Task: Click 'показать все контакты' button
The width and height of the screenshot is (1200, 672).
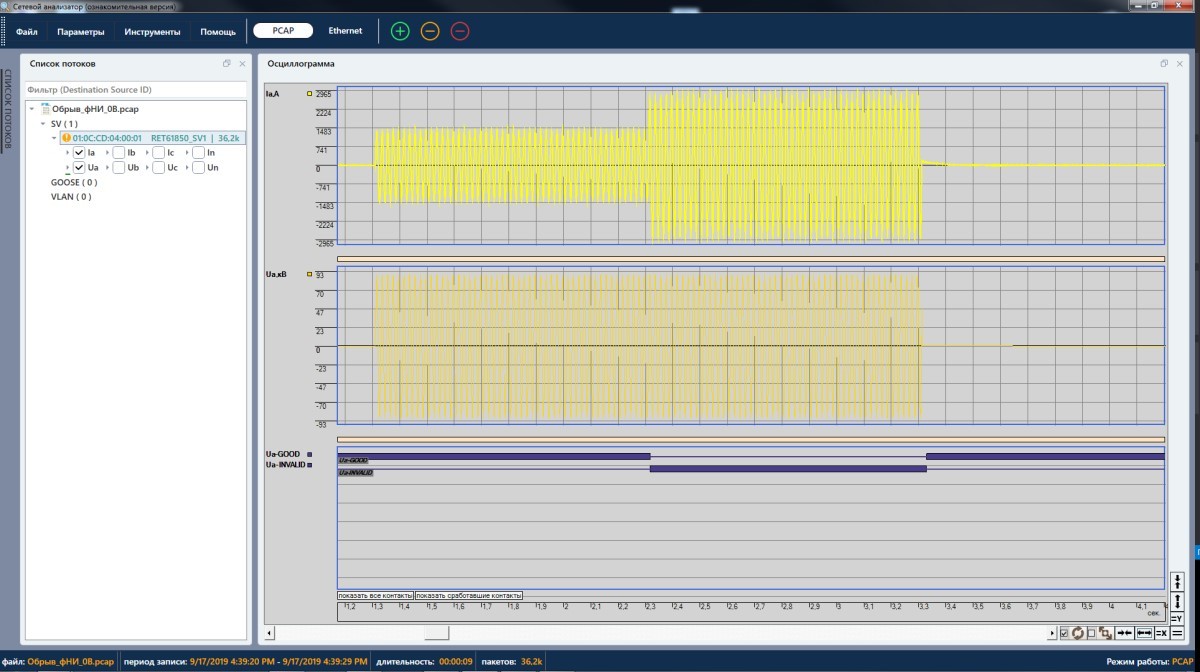Action: tap(375, 596)
